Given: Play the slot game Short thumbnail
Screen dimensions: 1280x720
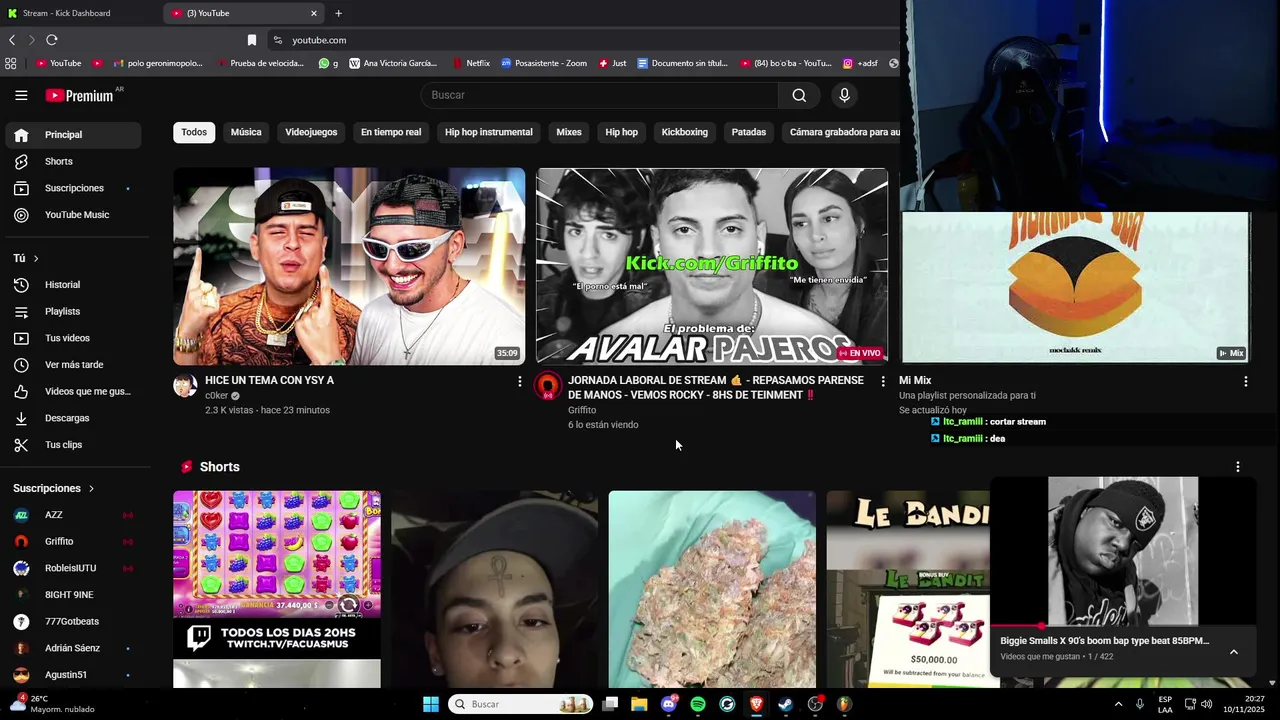Looking at the screenshot, I should tap(277, 589).
